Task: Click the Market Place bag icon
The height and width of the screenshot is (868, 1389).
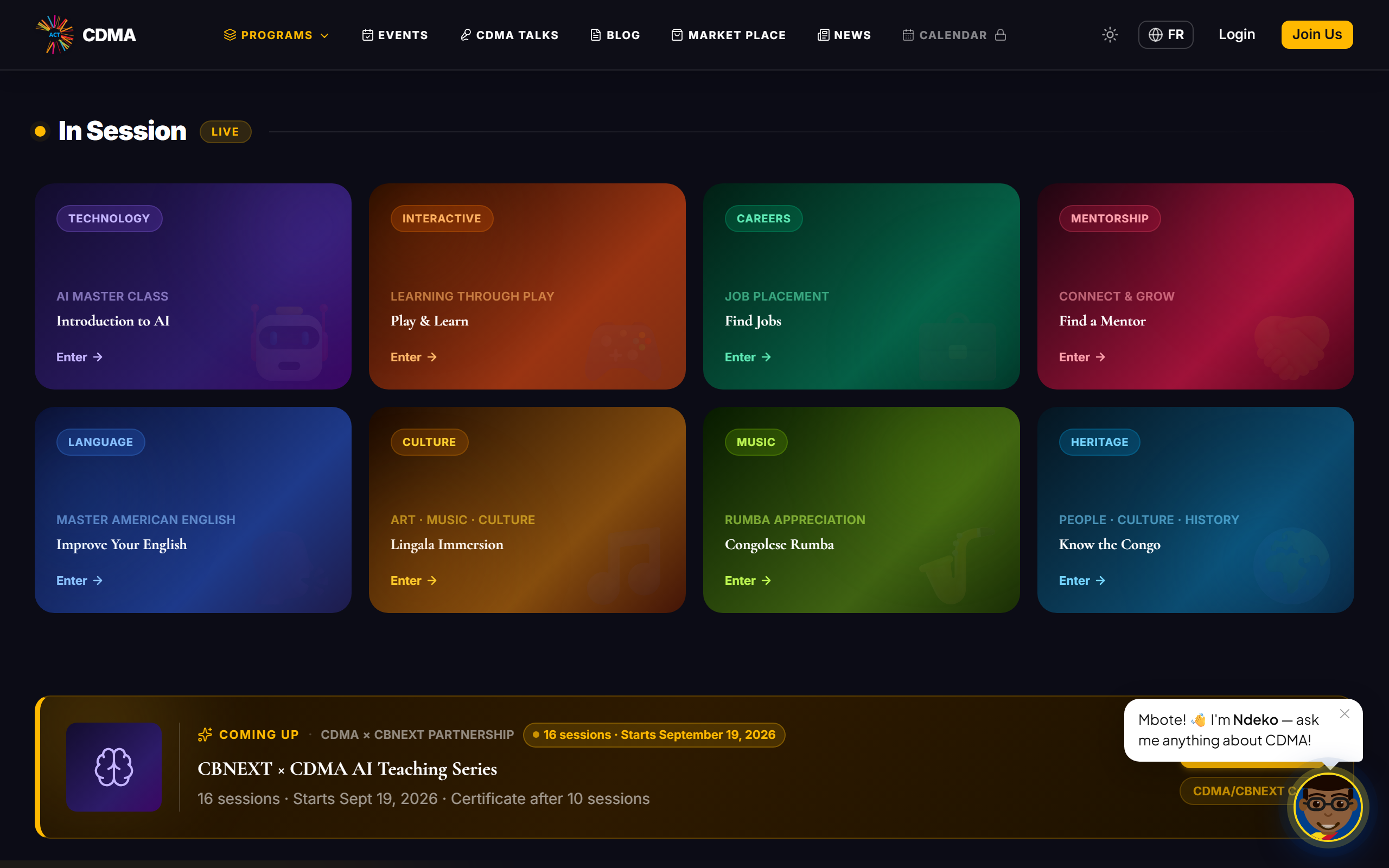Action: click(x=677, y=35)
